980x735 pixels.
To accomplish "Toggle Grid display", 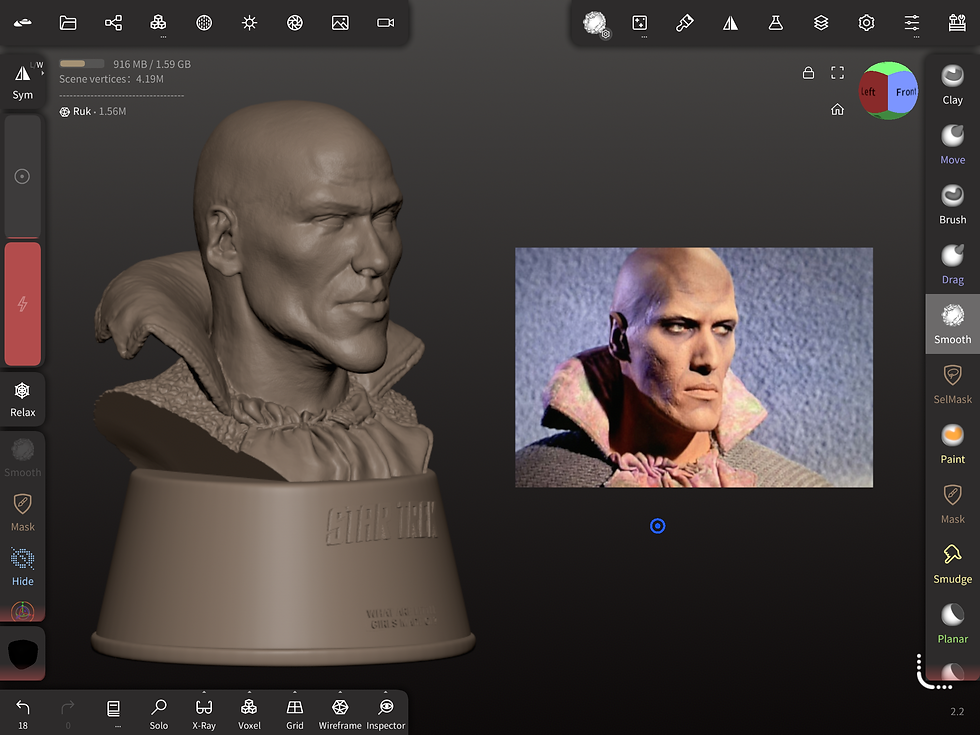I will tap(294, 714).
